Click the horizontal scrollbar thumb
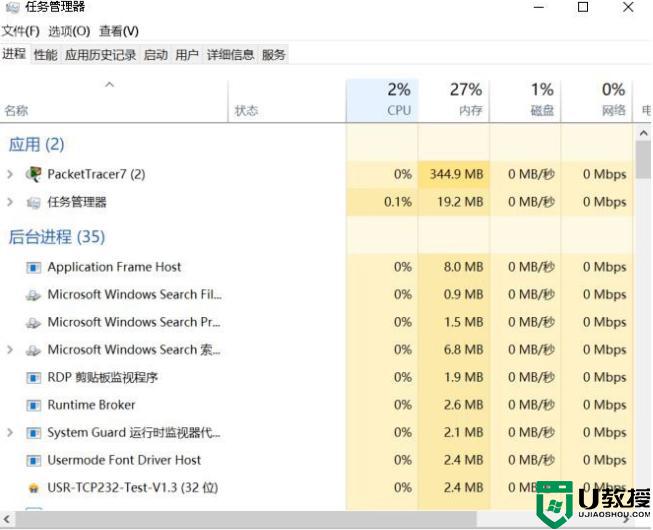The width and height of the screenshot is (653, 530). coord(246,520)
